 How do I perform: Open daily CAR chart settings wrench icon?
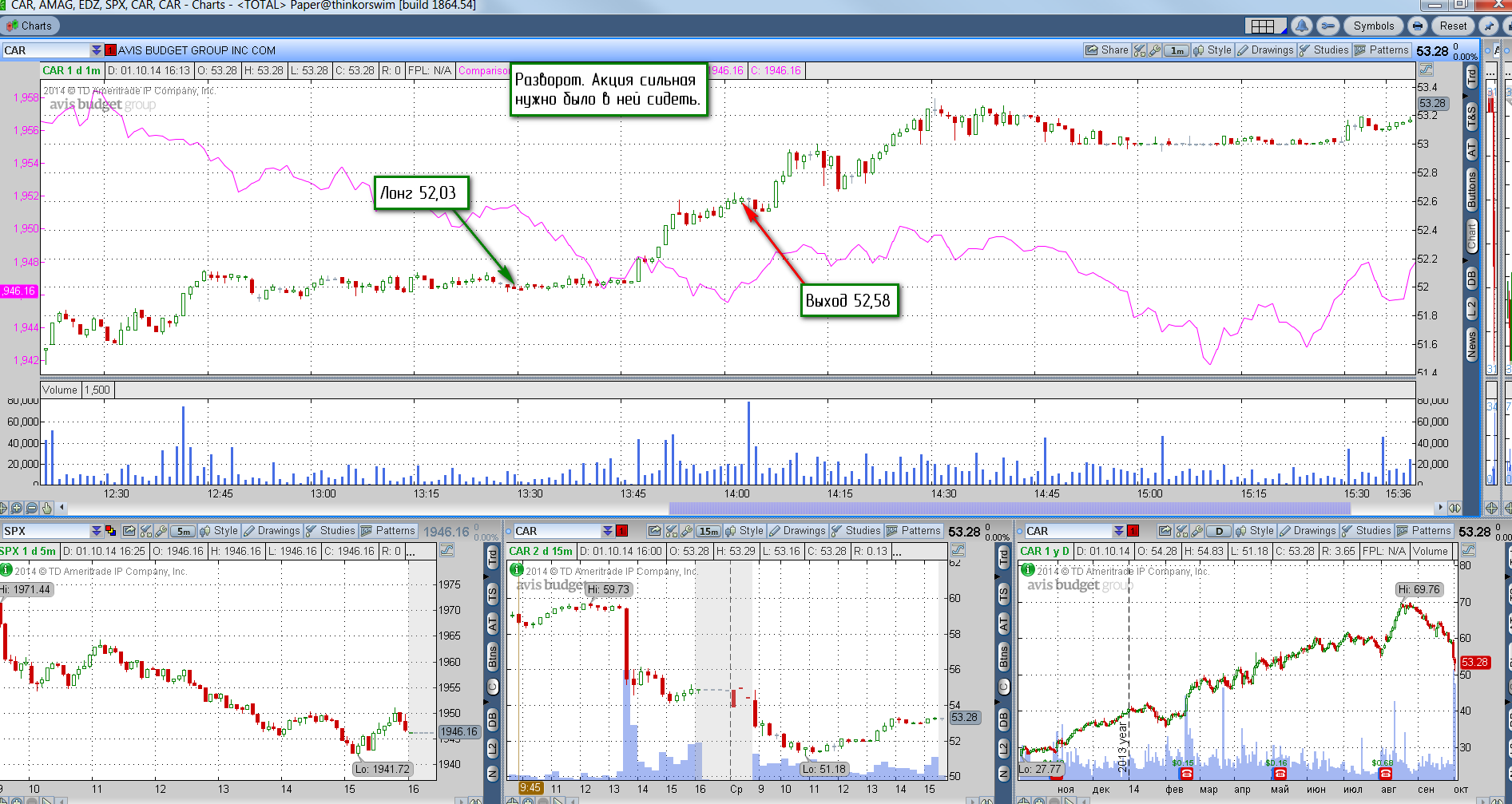click(x=1197, y=531)
